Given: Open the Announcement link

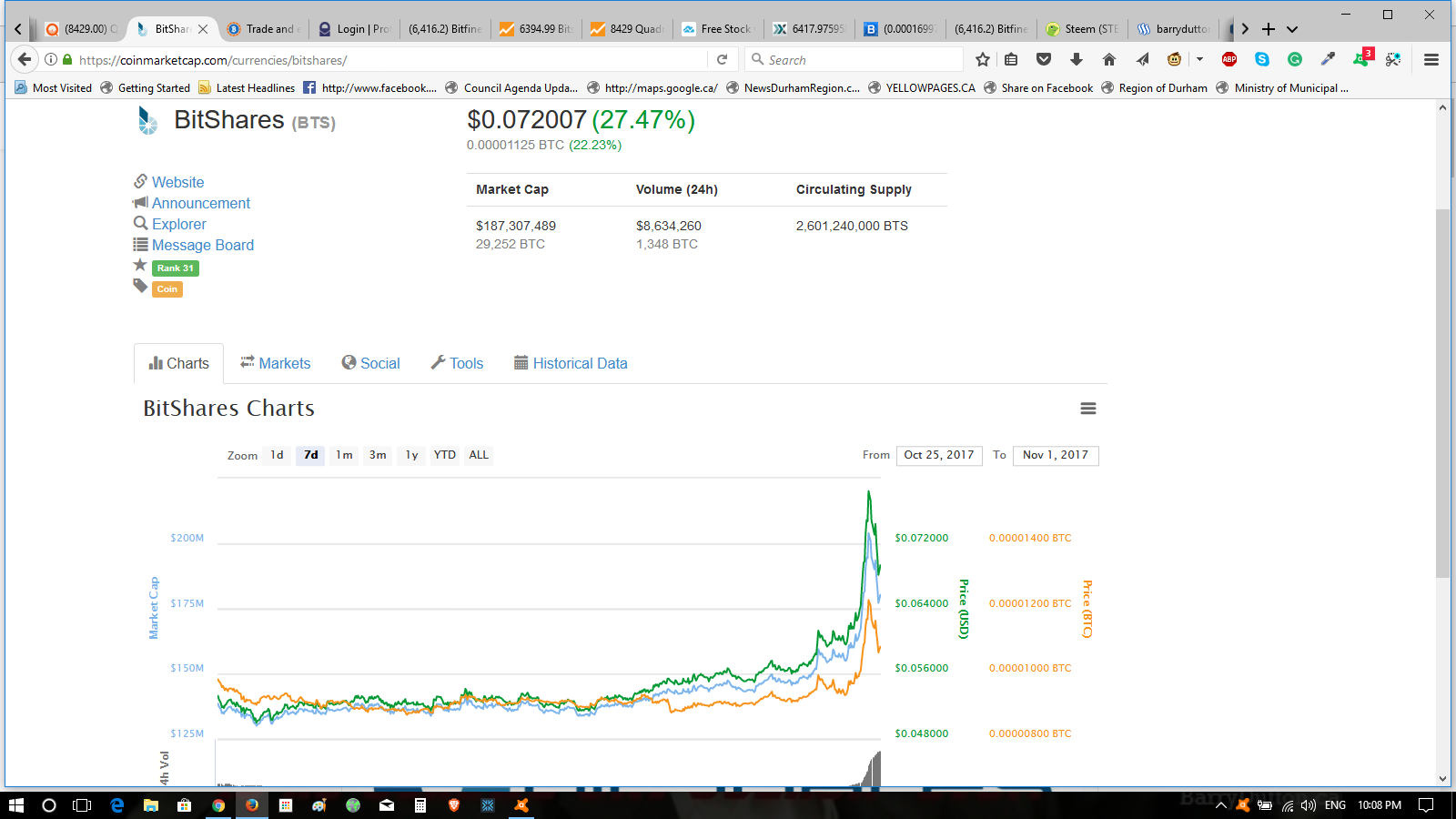Looking at the screenshot, I should click(x=200, y=203).
